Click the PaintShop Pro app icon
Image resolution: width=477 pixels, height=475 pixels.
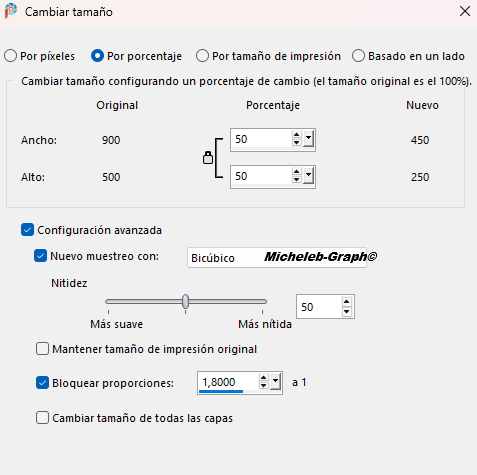(x=11, y=11)
